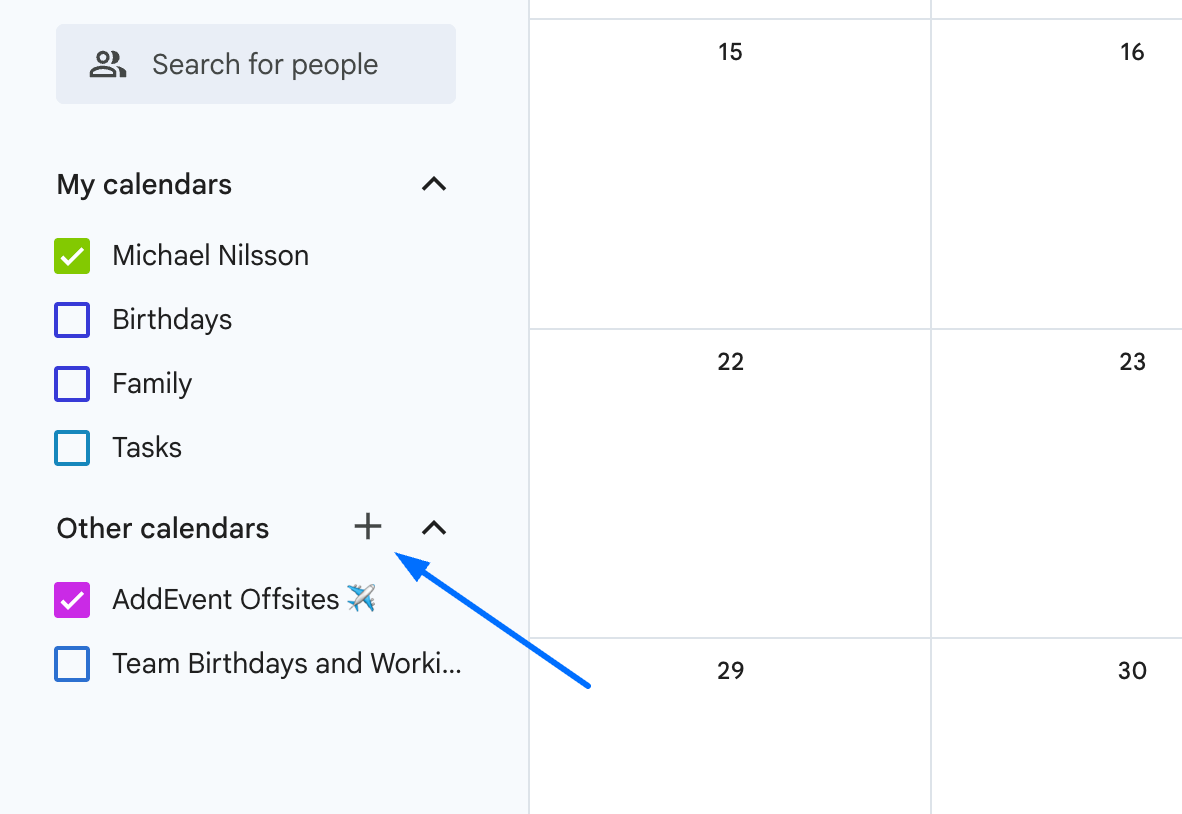Collapse the My calendars section
The image size is (1182, 814).
coord(434,184)
